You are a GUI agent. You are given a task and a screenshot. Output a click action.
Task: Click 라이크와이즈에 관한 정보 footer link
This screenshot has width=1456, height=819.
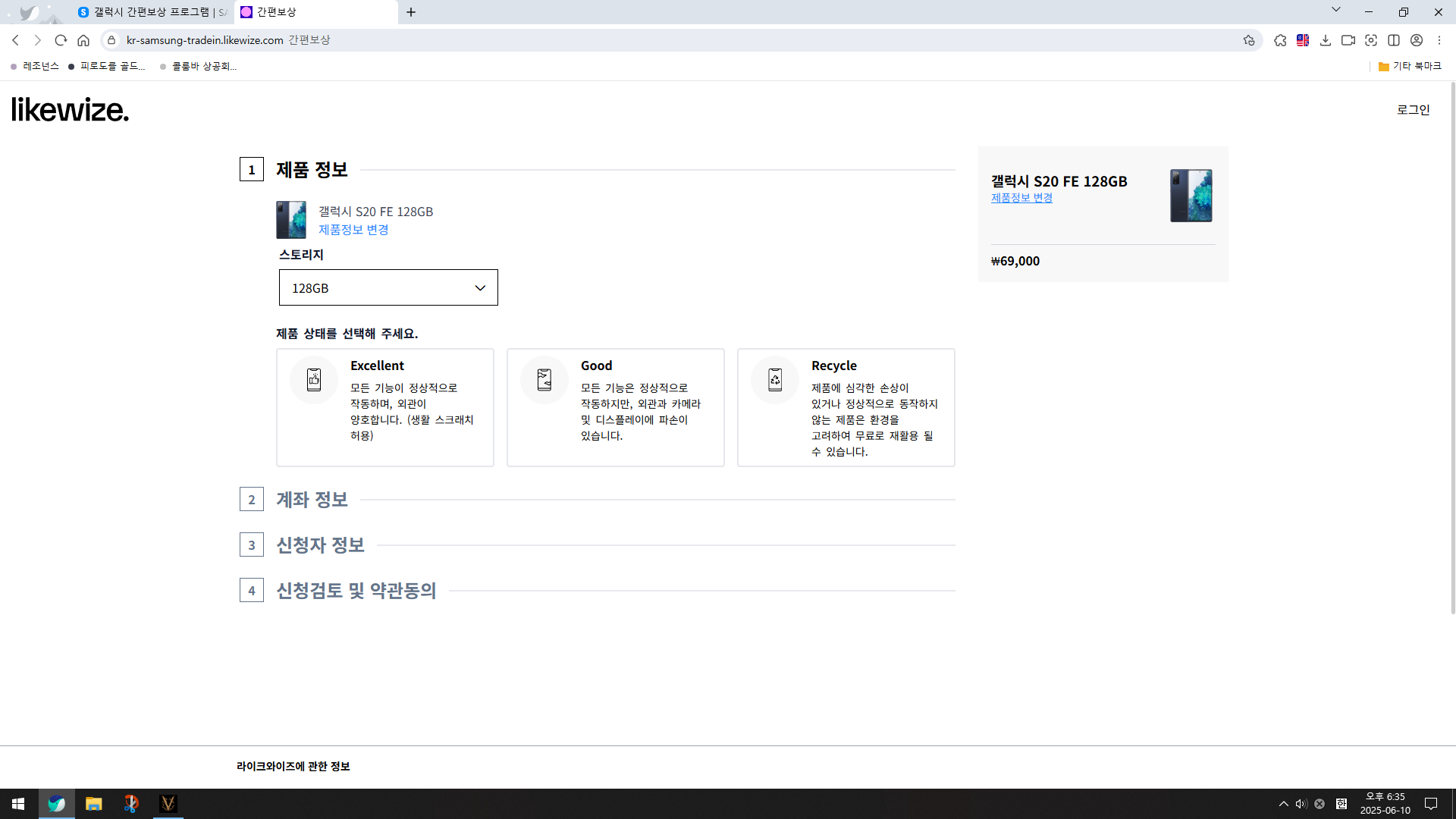293,767
